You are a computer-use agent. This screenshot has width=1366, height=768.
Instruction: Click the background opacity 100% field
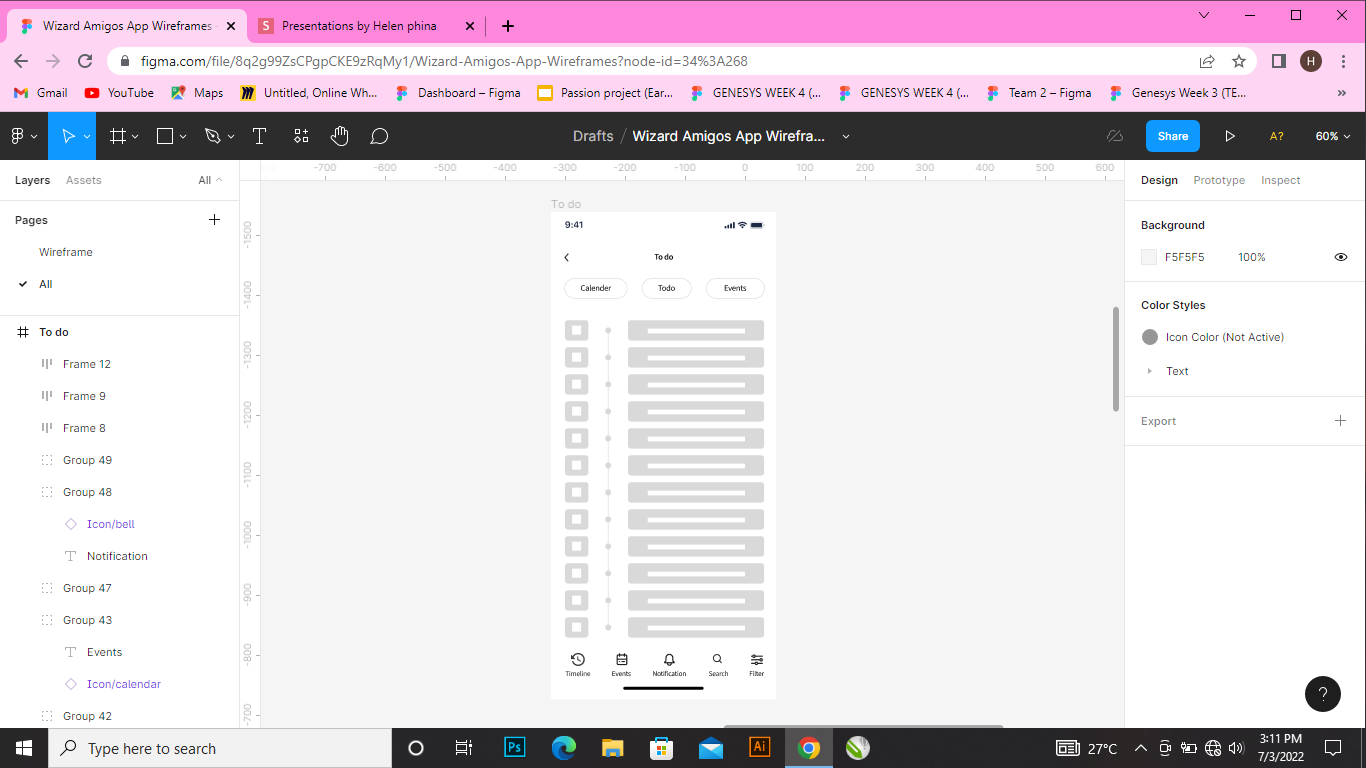pyautogui.click(x=1252, y=257)
